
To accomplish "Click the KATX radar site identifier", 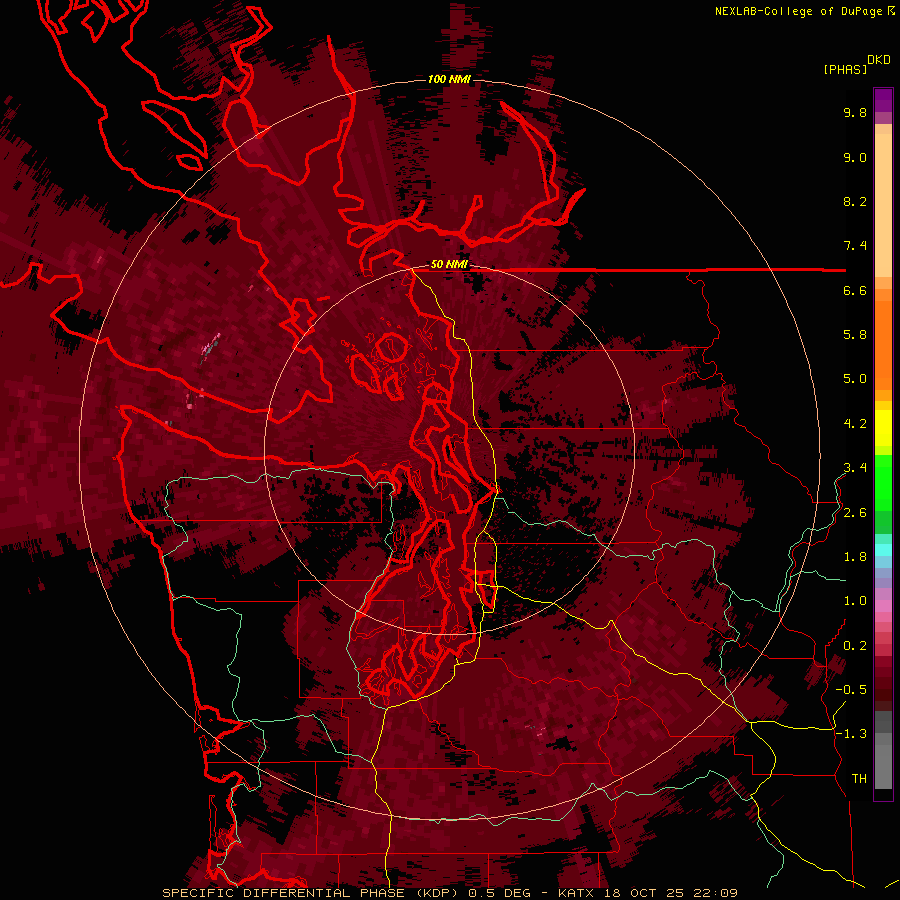I will (577, 893).
